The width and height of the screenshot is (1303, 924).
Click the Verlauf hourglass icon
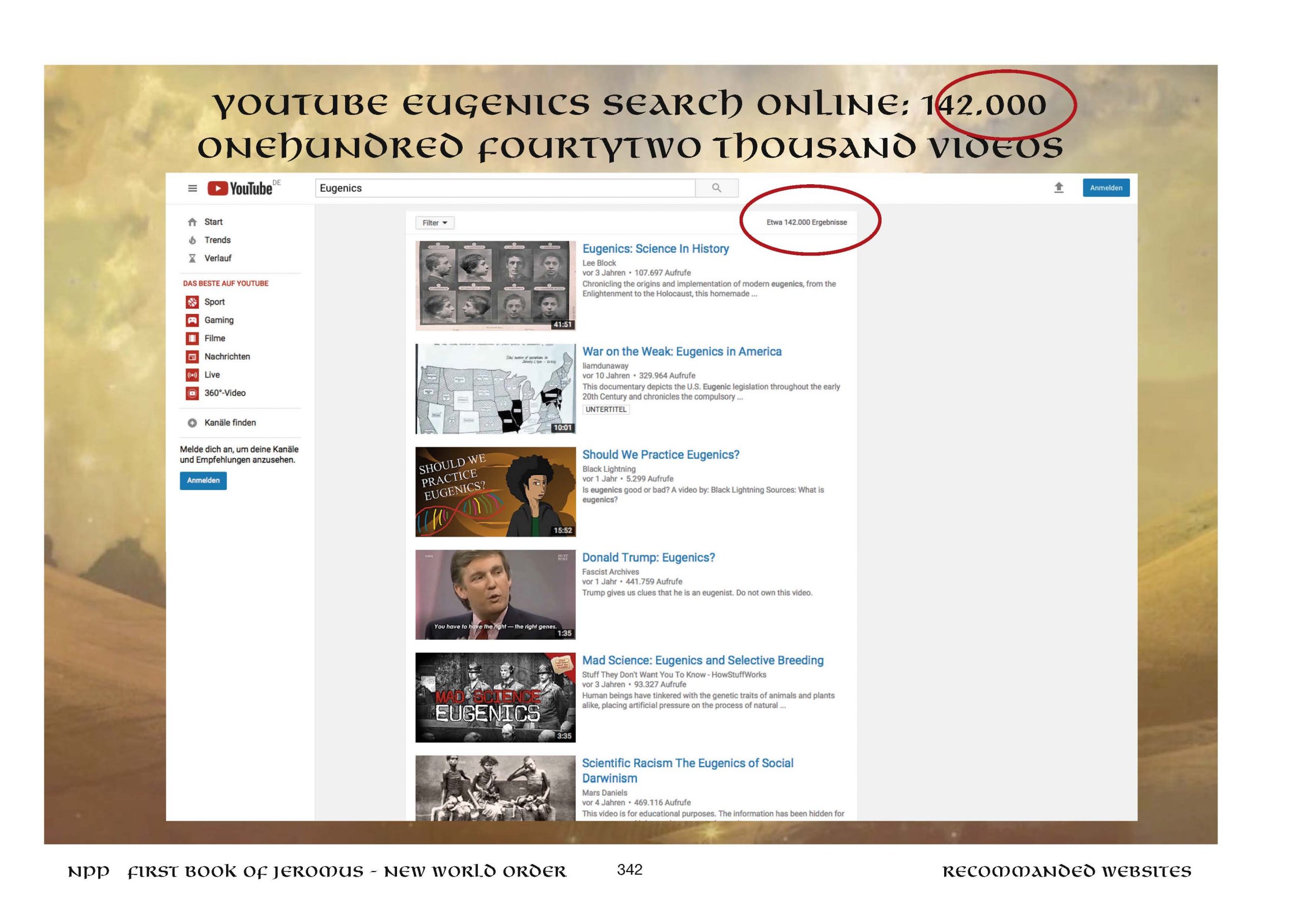[x=192, y=258]
